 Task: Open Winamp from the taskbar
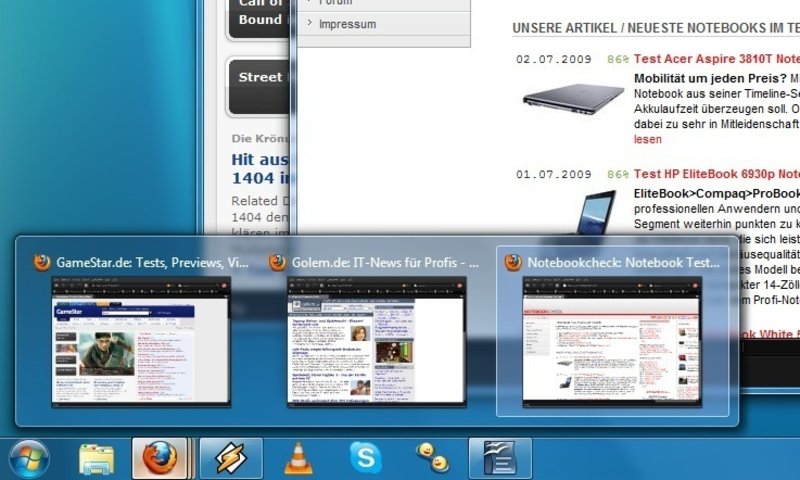(x=231, y=458)
